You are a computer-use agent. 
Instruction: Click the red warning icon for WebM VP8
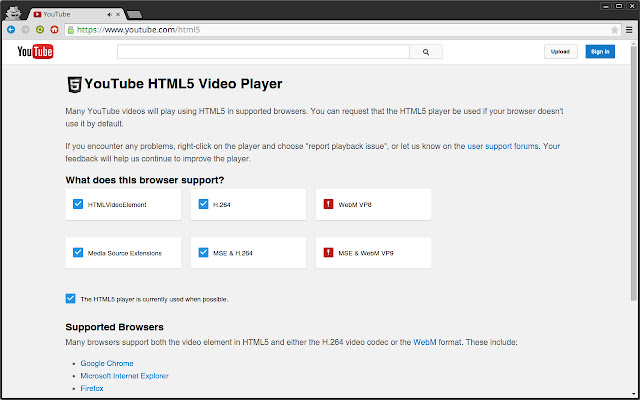[328, 204]
